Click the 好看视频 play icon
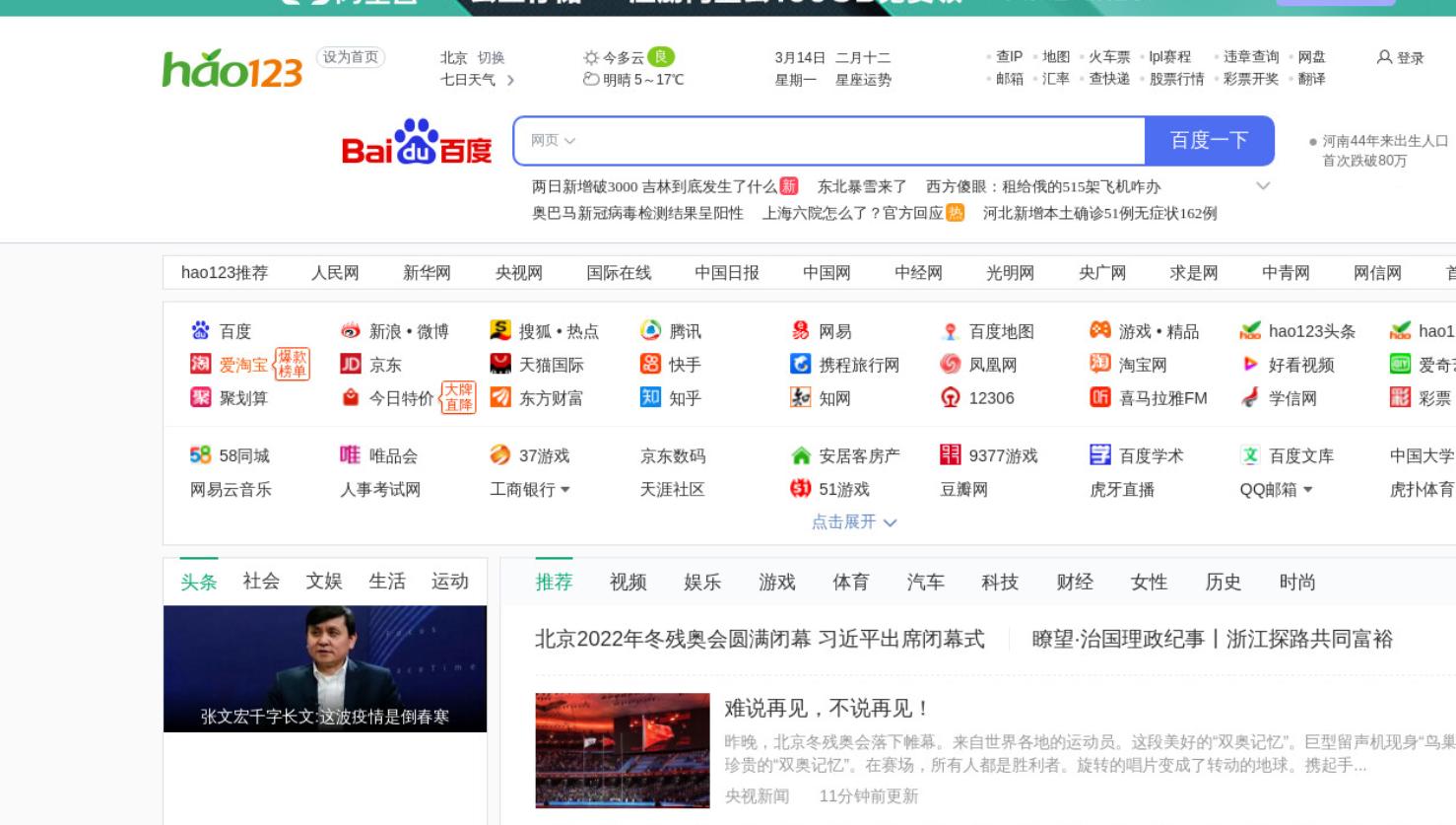The width and height of the screenshot is (1456, 825). tap(1250, 364)
